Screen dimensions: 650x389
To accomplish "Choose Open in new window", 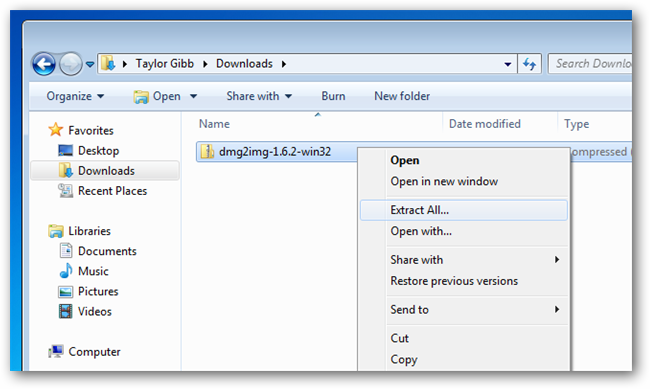I will click(444, 181).
